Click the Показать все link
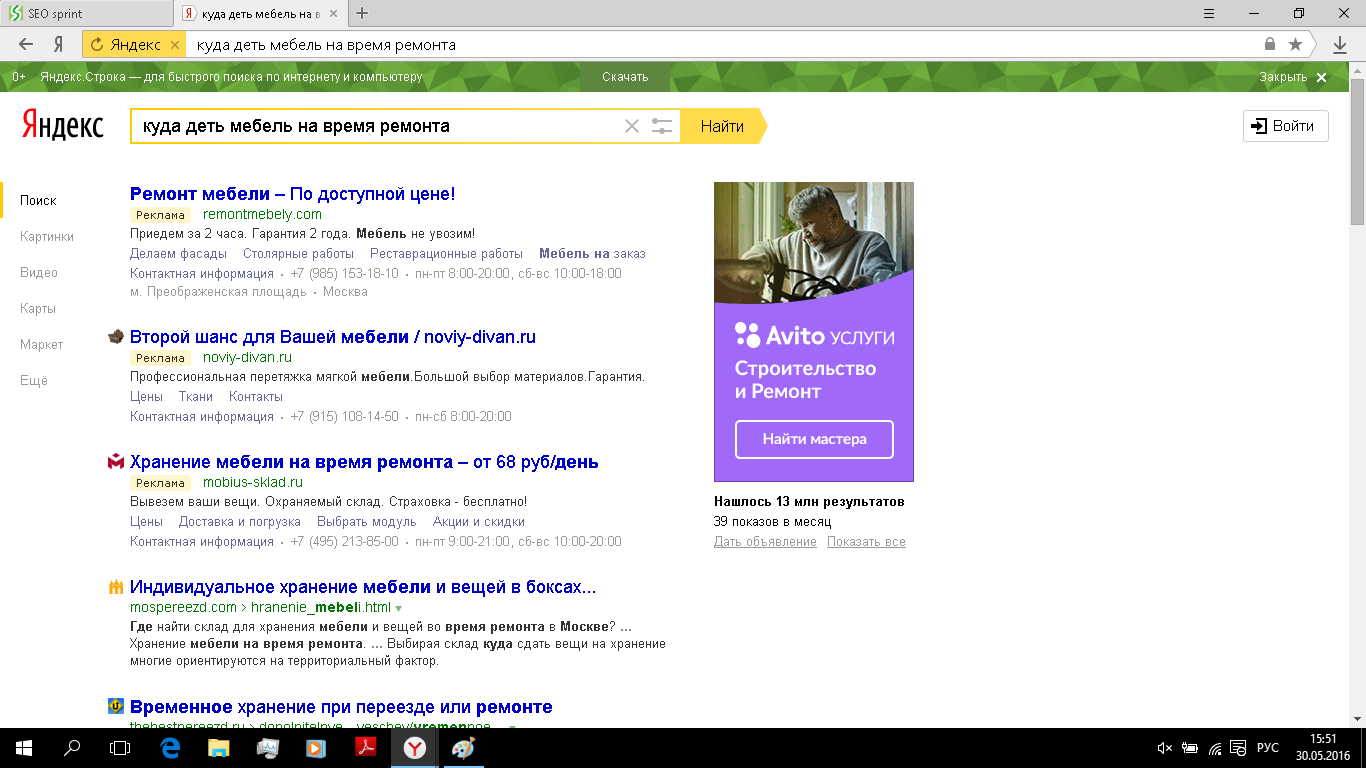This screenshot has height=768, width=1366. [x=866, y=541]
